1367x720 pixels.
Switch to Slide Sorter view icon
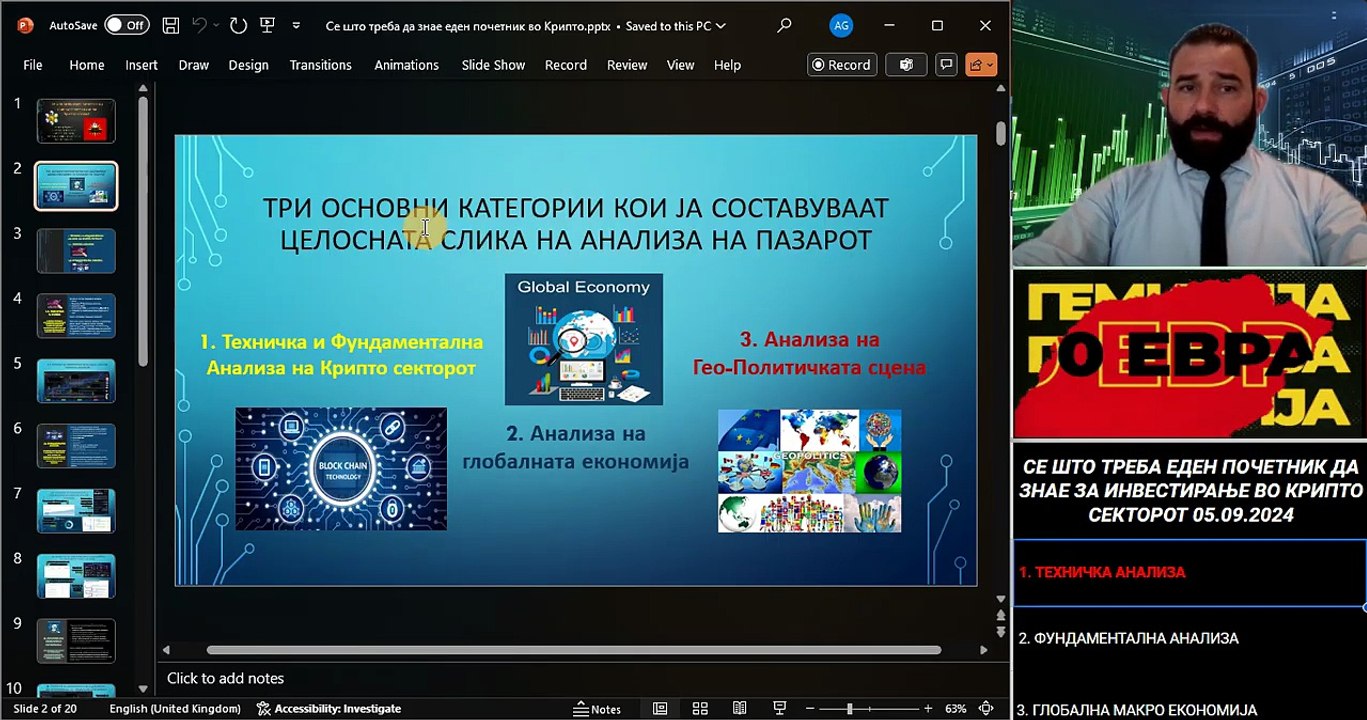700,709
